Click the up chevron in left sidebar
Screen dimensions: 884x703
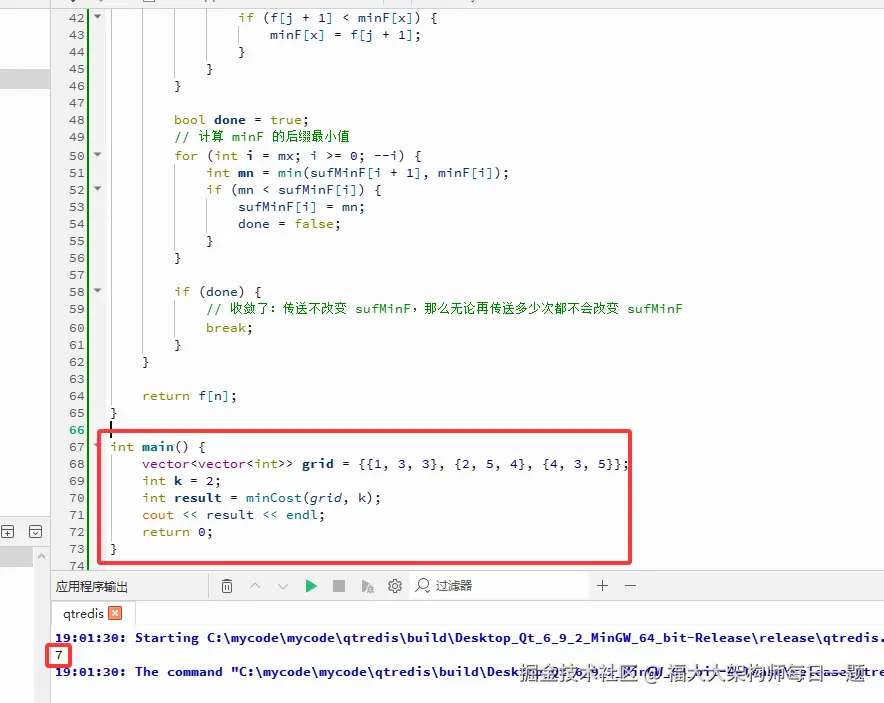click(x=41, y=557)
